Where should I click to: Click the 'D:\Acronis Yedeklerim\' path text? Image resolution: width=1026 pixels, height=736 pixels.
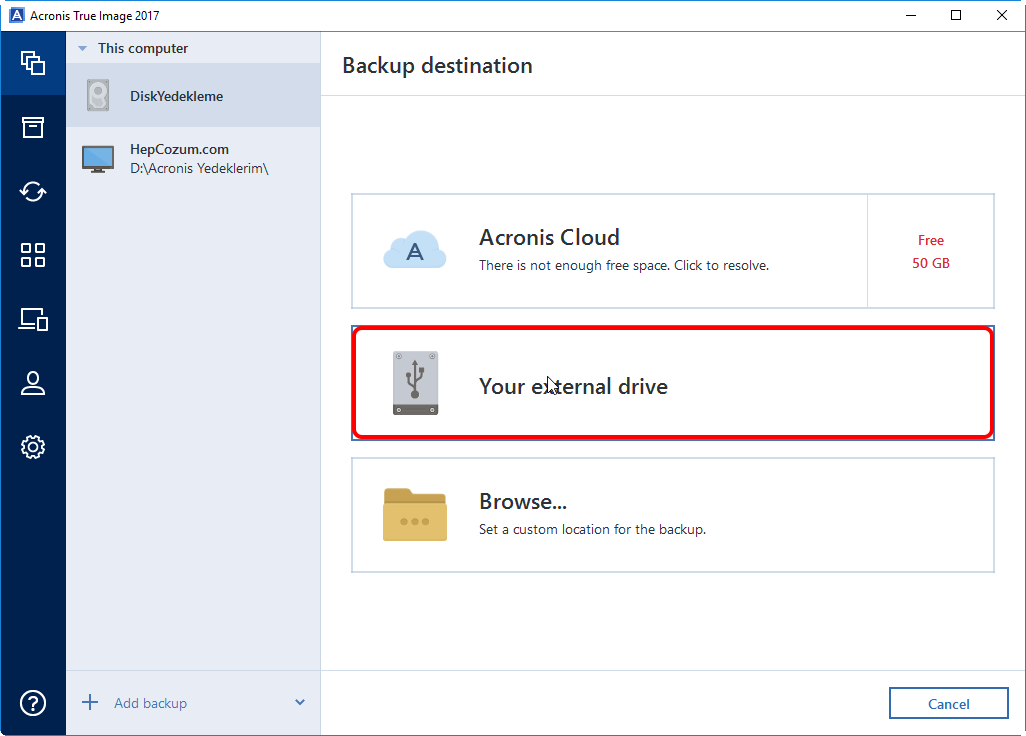(x=199, y=169)
